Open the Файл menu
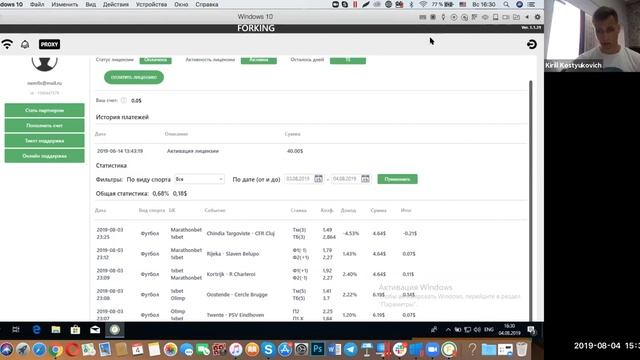The height and width of the screenshot is (360, 640). pyautogui.click(x=37, y=4)
